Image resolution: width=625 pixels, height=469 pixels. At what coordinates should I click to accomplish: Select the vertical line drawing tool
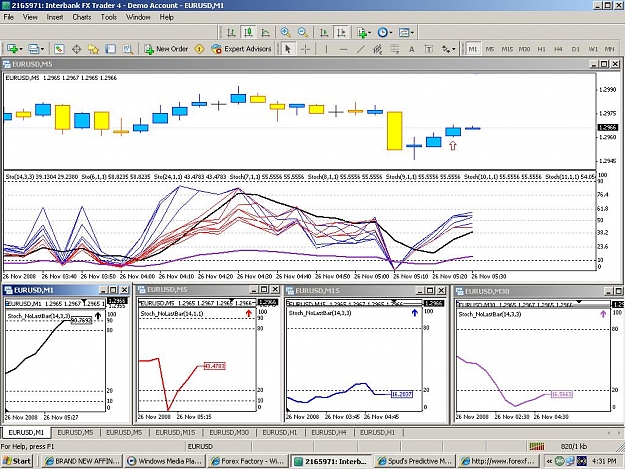click(x=326, y=49)
